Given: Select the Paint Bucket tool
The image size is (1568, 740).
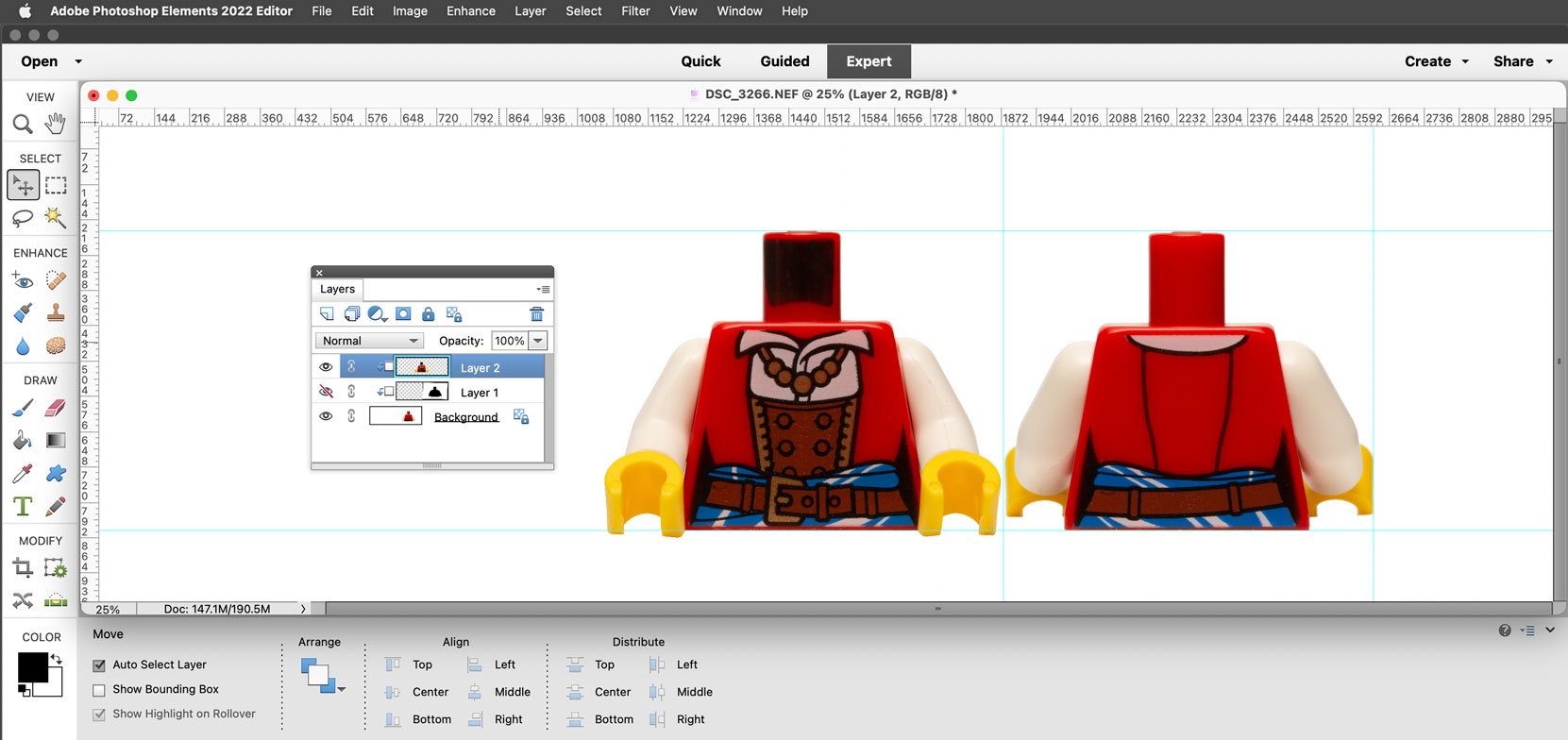Looking at the screenshot, I should coord(23,441).
